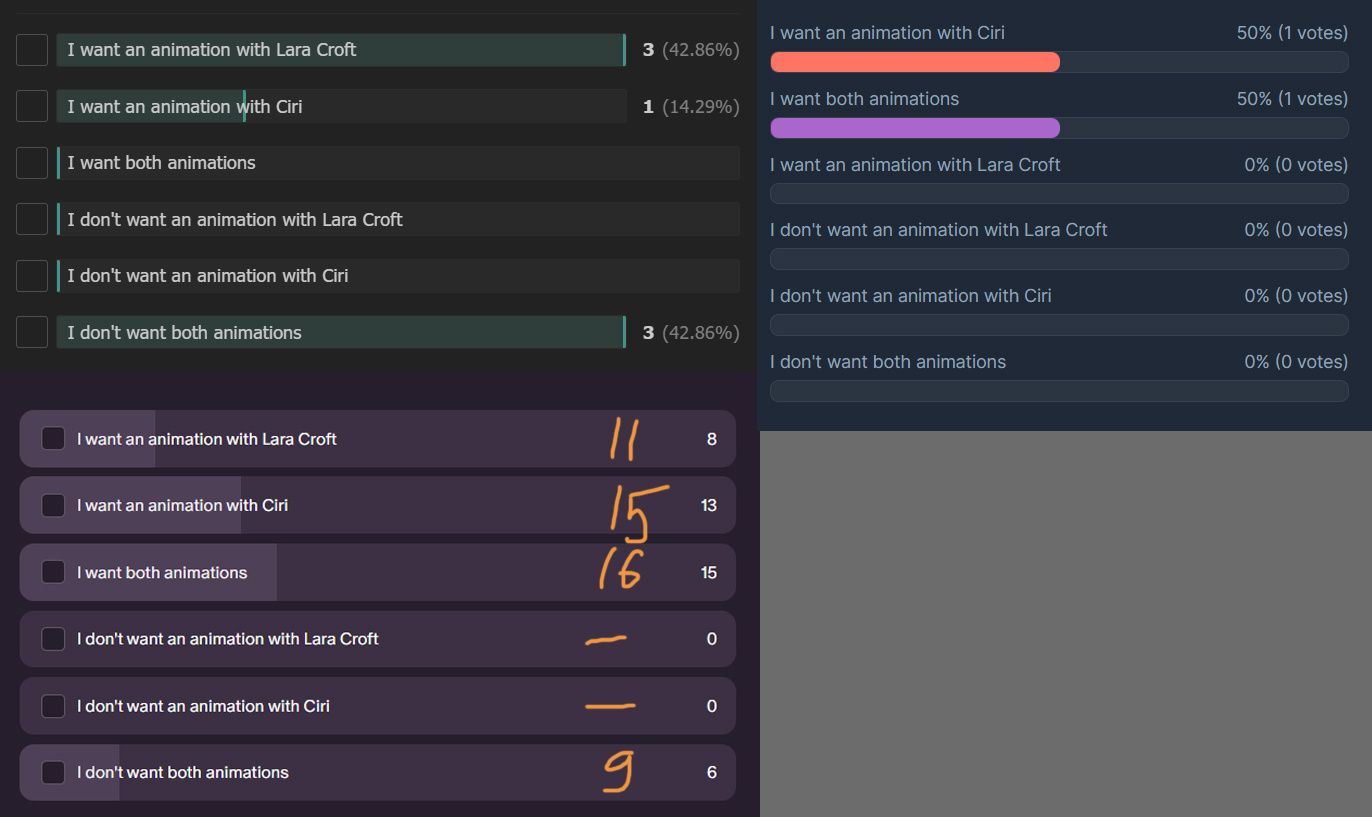Click purple poll's "0" count for "don't want Lara Croft"
Viewport: 1372px width, 817px height.
coord(712,639)
